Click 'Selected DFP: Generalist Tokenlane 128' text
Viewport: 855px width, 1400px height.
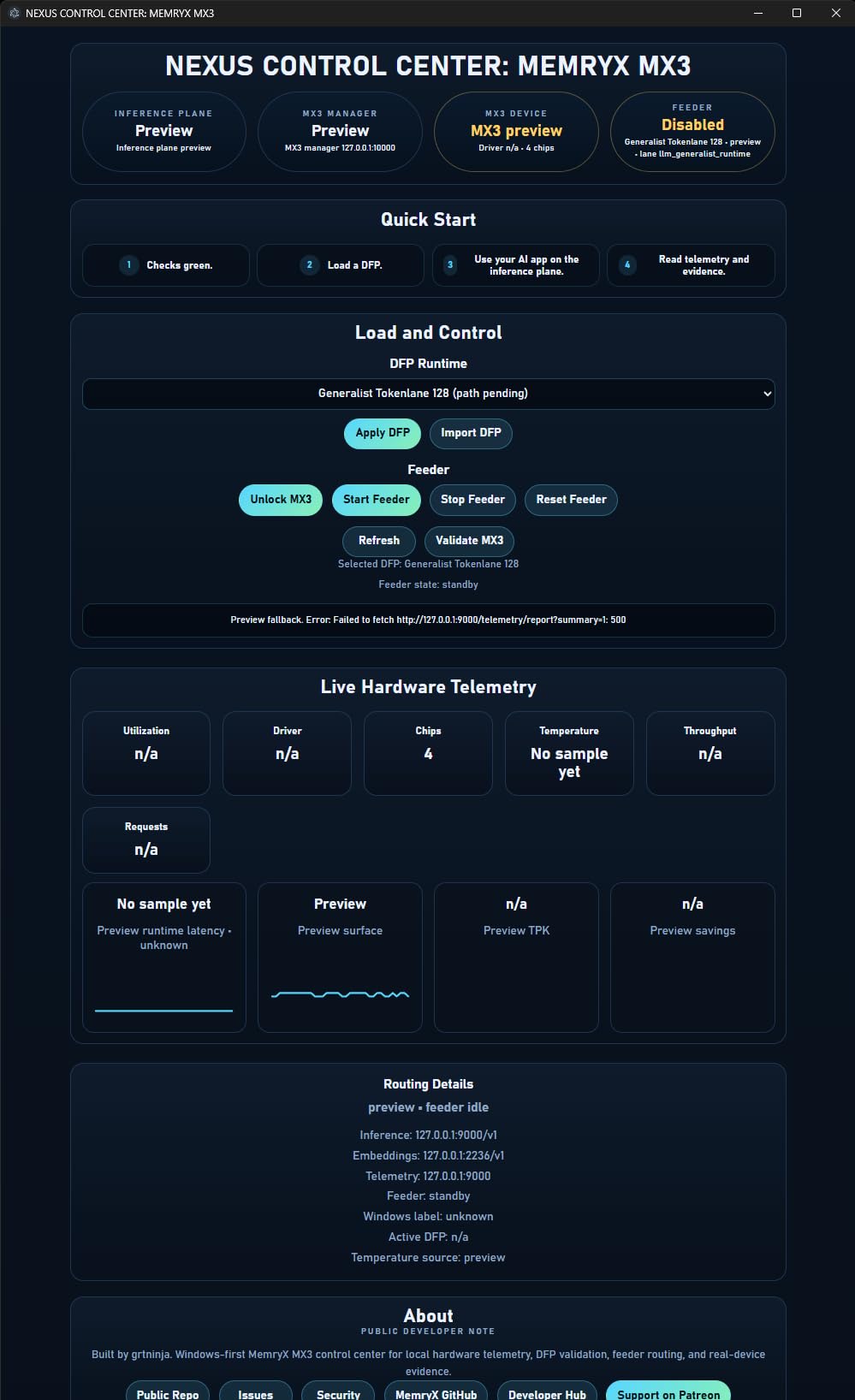[x=428, y=564]
